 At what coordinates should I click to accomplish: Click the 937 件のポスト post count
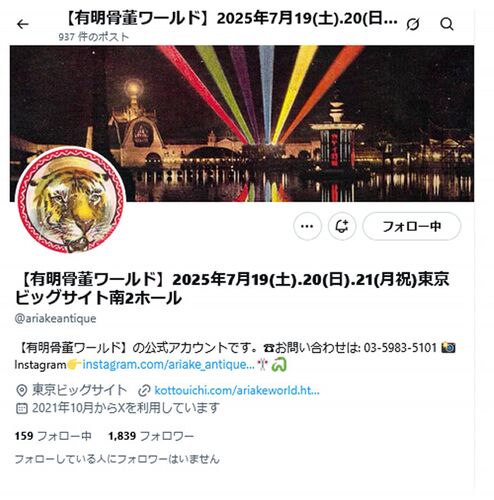94,37
